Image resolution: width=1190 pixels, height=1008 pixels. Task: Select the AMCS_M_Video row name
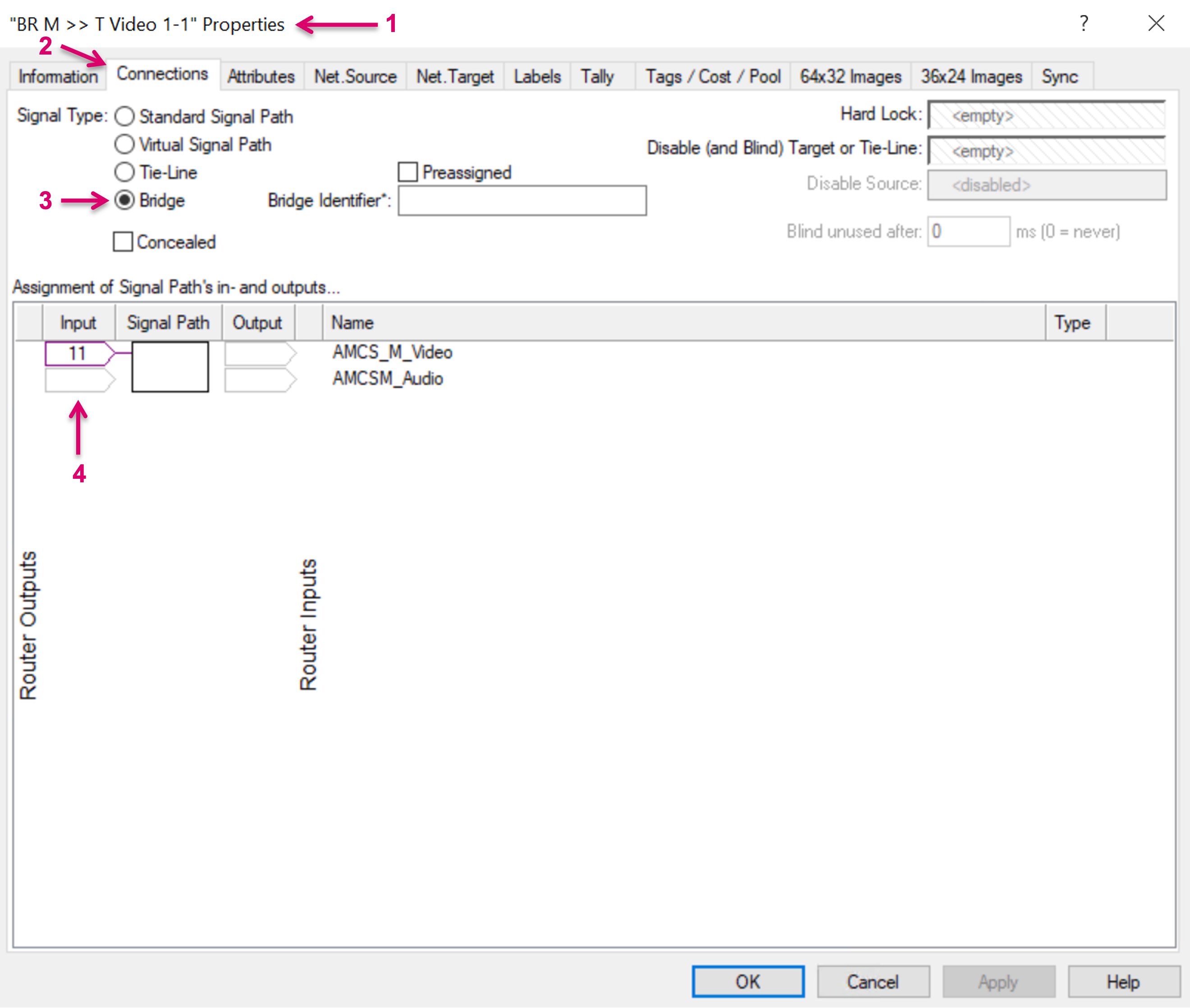393,352
